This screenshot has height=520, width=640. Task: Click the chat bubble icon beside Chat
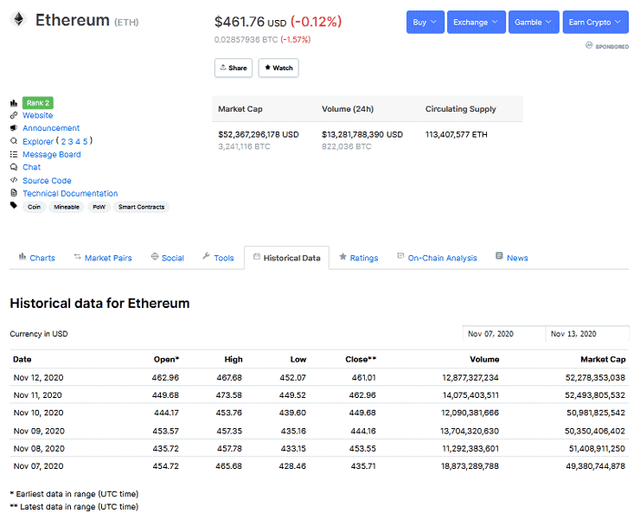coord(14,167)
